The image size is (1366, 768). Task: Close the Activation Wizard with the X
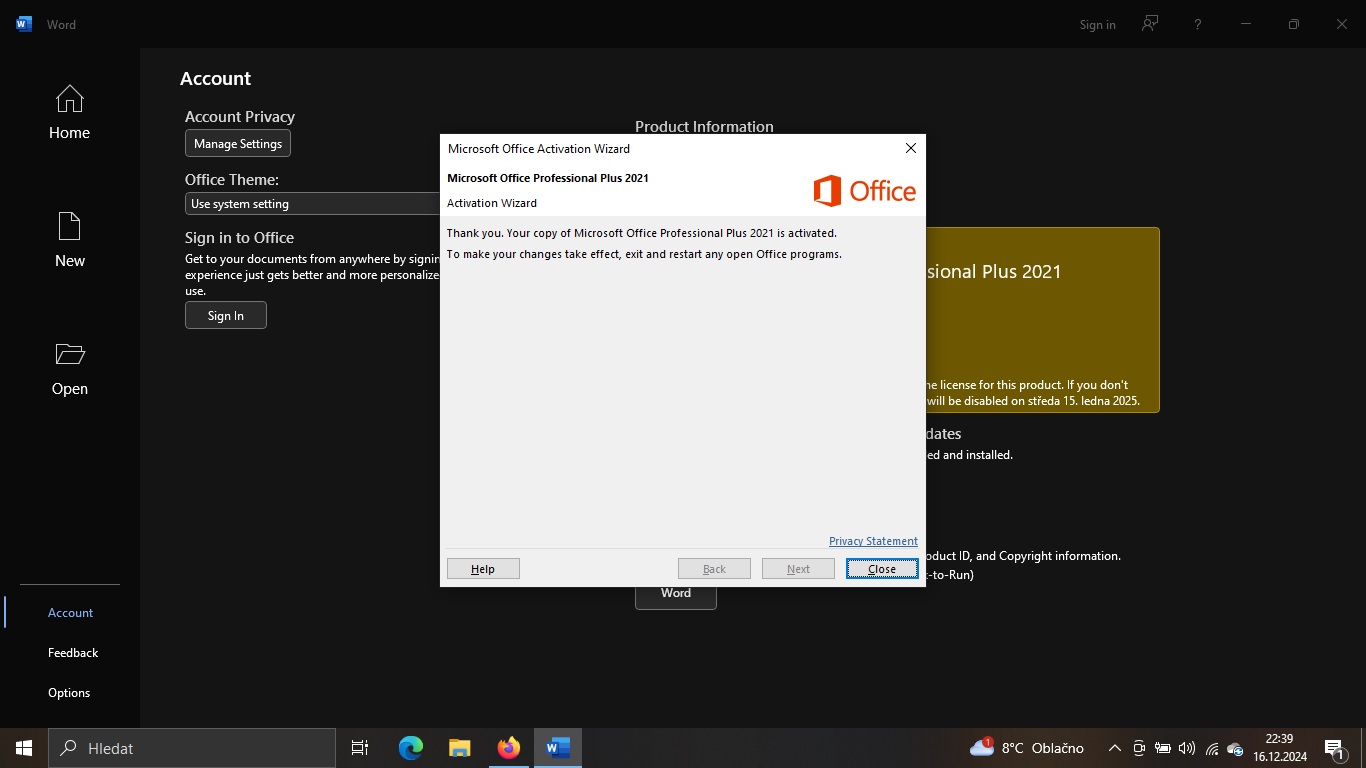910,148
